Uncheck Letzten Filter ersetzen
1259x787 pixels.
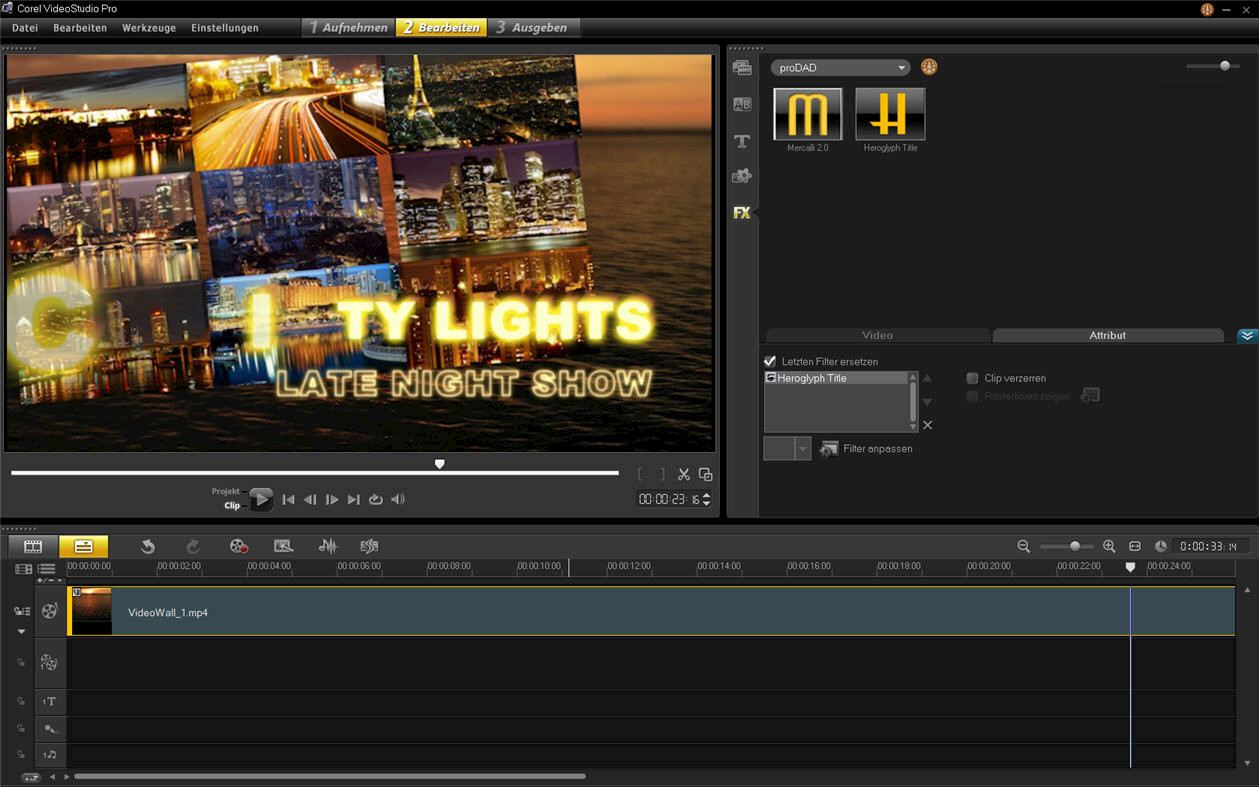tap(770, 361)
